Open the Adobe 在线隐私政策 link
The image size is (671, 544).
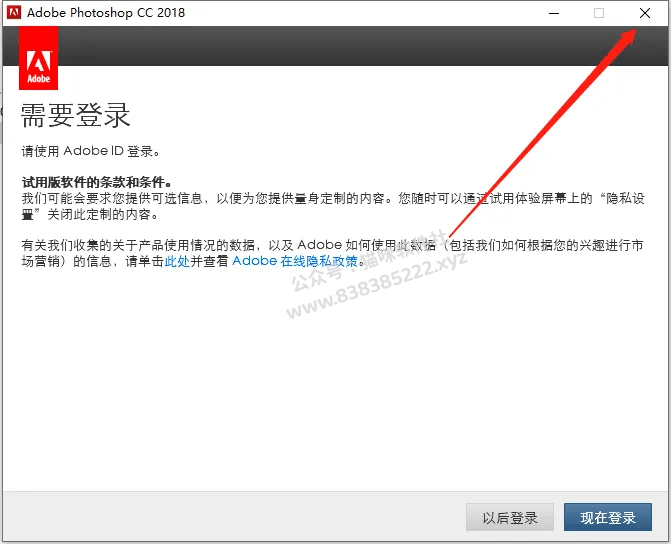295,261
